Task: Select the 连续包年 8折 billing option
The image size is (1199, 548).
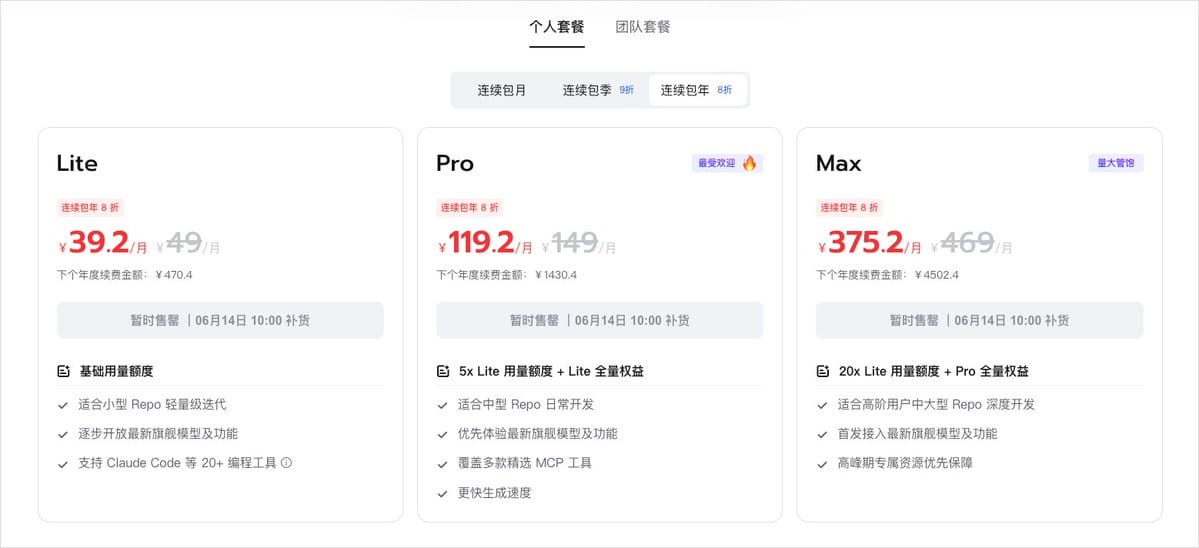Action: tap(697, 90)
